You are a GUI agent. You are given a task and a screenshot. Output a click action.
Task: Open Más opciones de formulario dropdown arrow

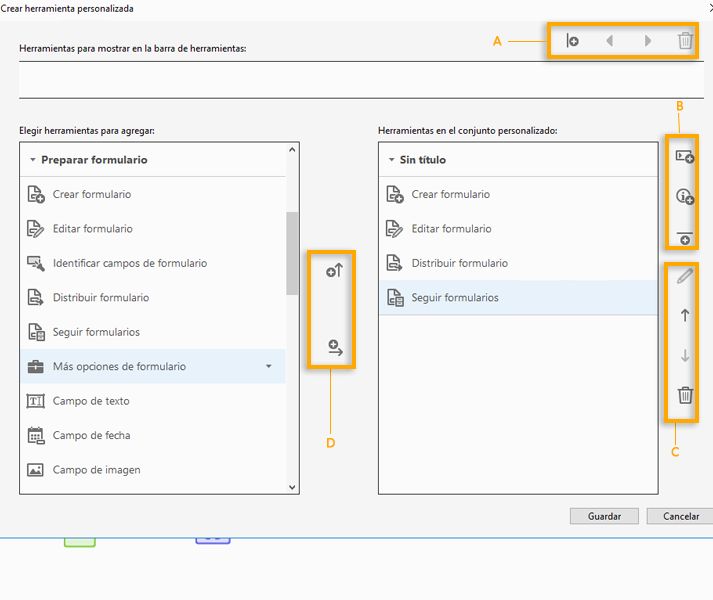(x=269, y=366)
